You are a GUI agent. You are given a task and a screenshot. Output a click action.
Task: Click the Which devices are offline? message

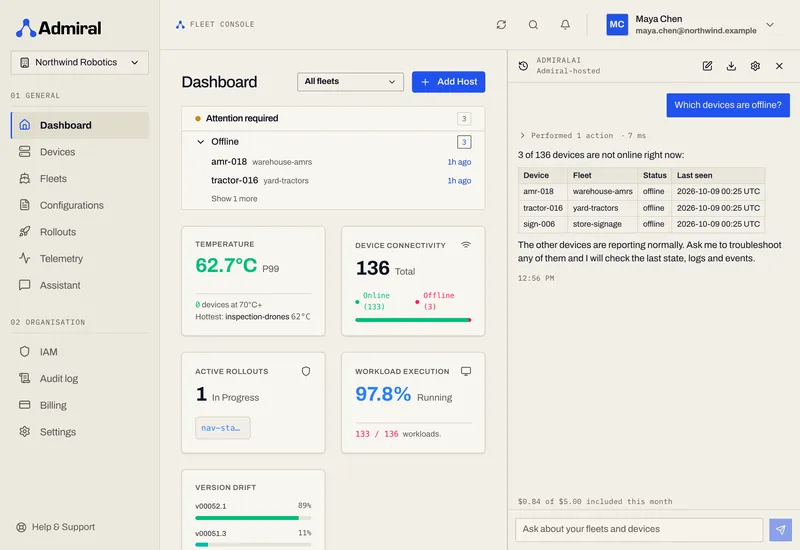click(728, 105)
